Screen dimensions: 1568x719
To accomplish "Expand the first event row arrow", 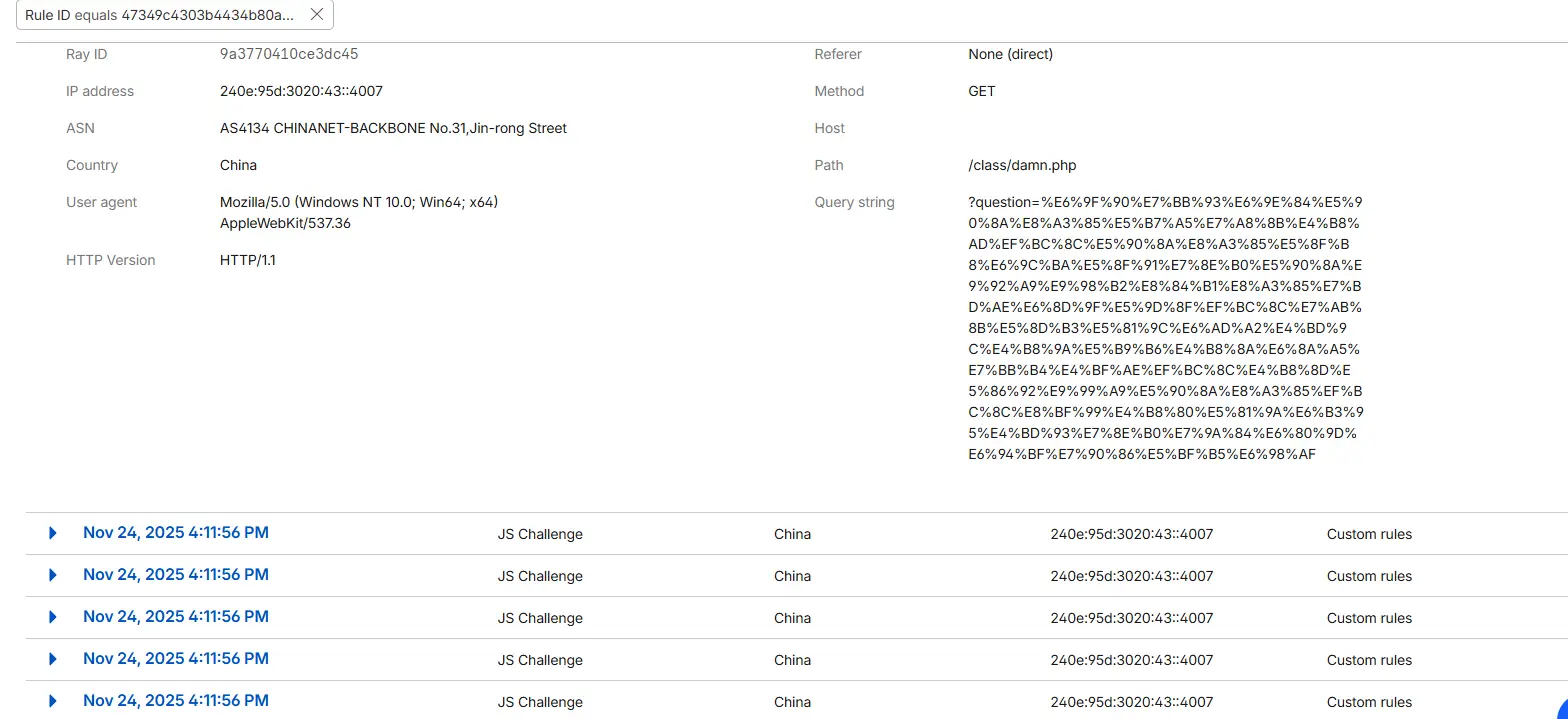I will (53, 533).
